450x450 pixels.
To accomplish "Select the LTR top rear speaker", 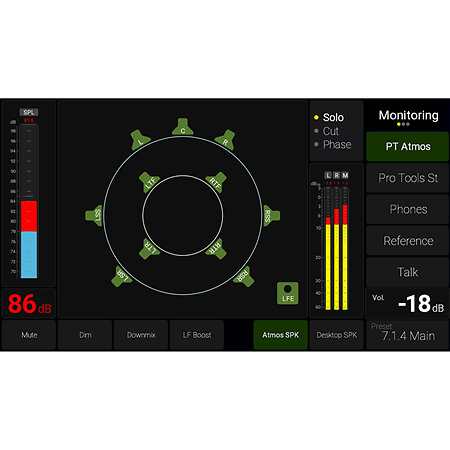I will [150, 248].
